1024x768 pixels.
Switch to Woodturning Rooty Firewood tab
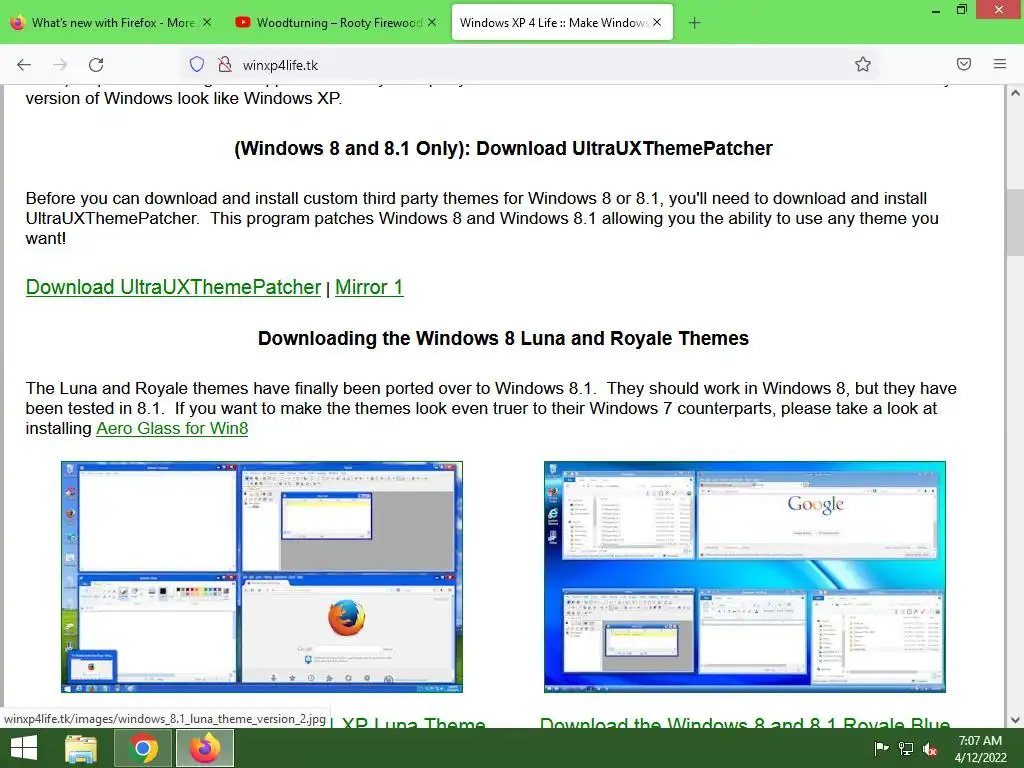(337, 22)
